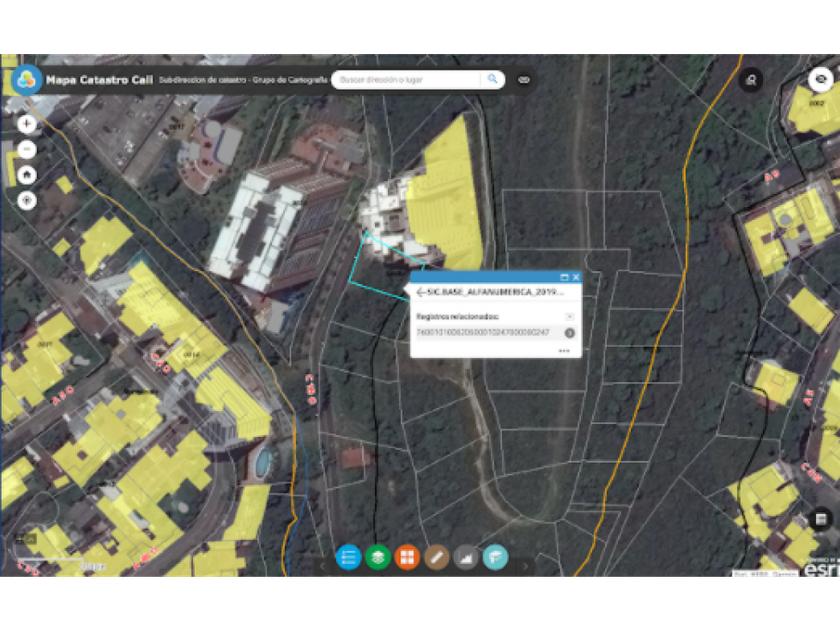The image size is (840, 630).
Task: Toggle the eye visibility button at top right
Action: pos(821,79)
